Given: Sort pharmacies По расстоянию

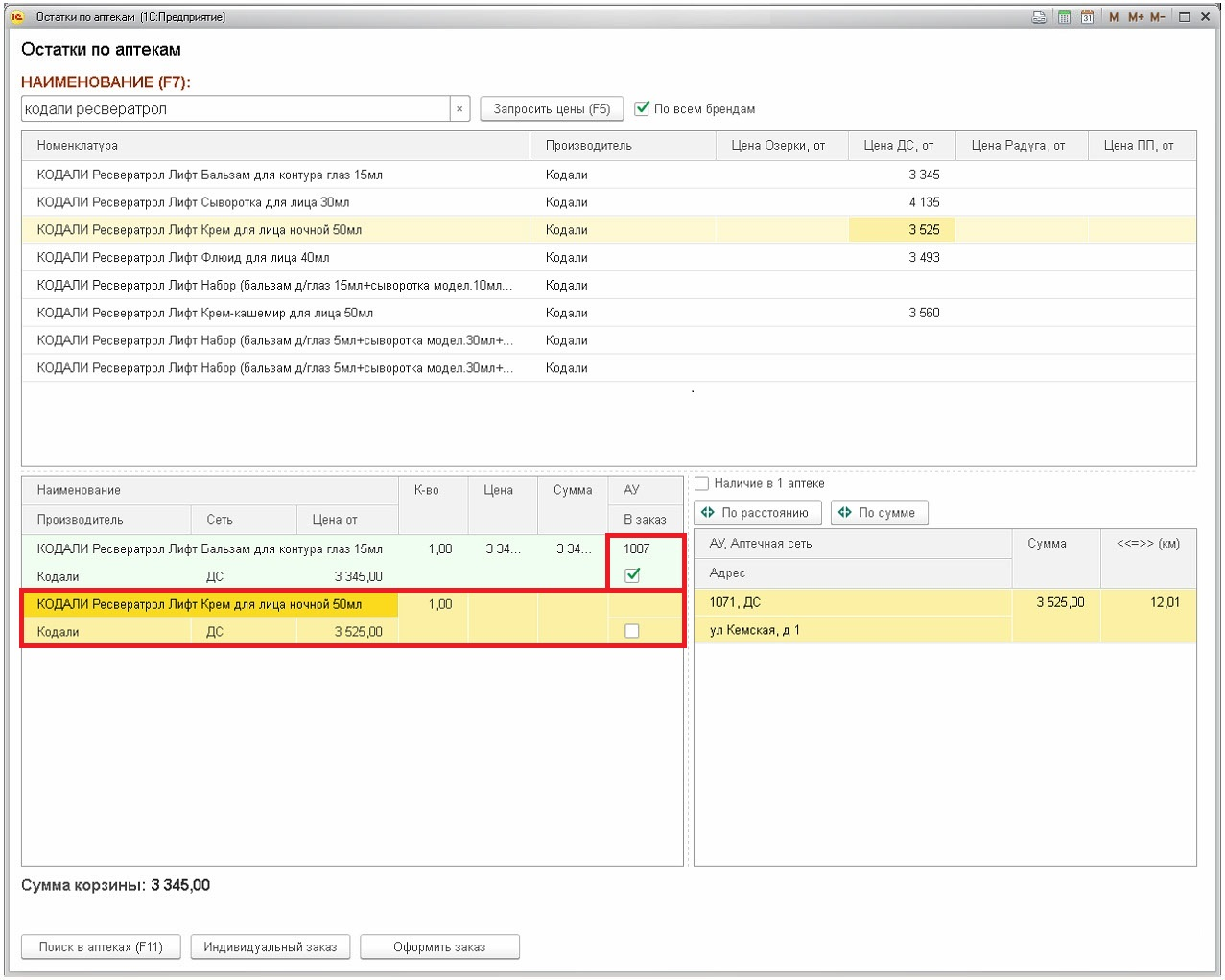Looking at the screenshot, I should coord(757,513).
